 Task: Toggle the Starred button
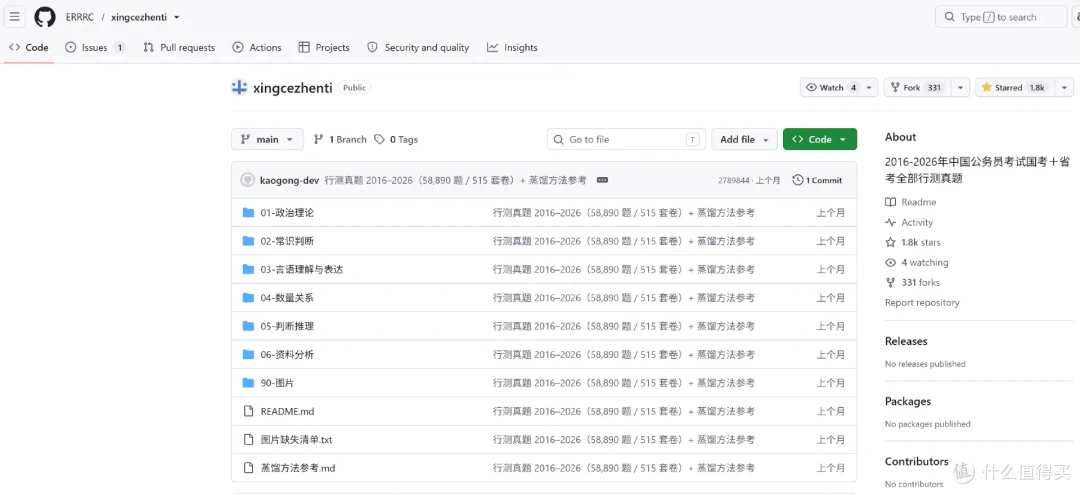pyautogui.click(x=1014, y=88)
